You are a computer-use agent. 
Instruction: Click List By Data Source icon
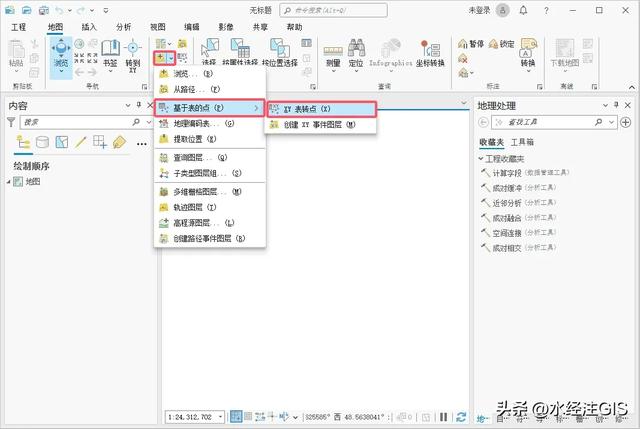[x=42, y=142]
